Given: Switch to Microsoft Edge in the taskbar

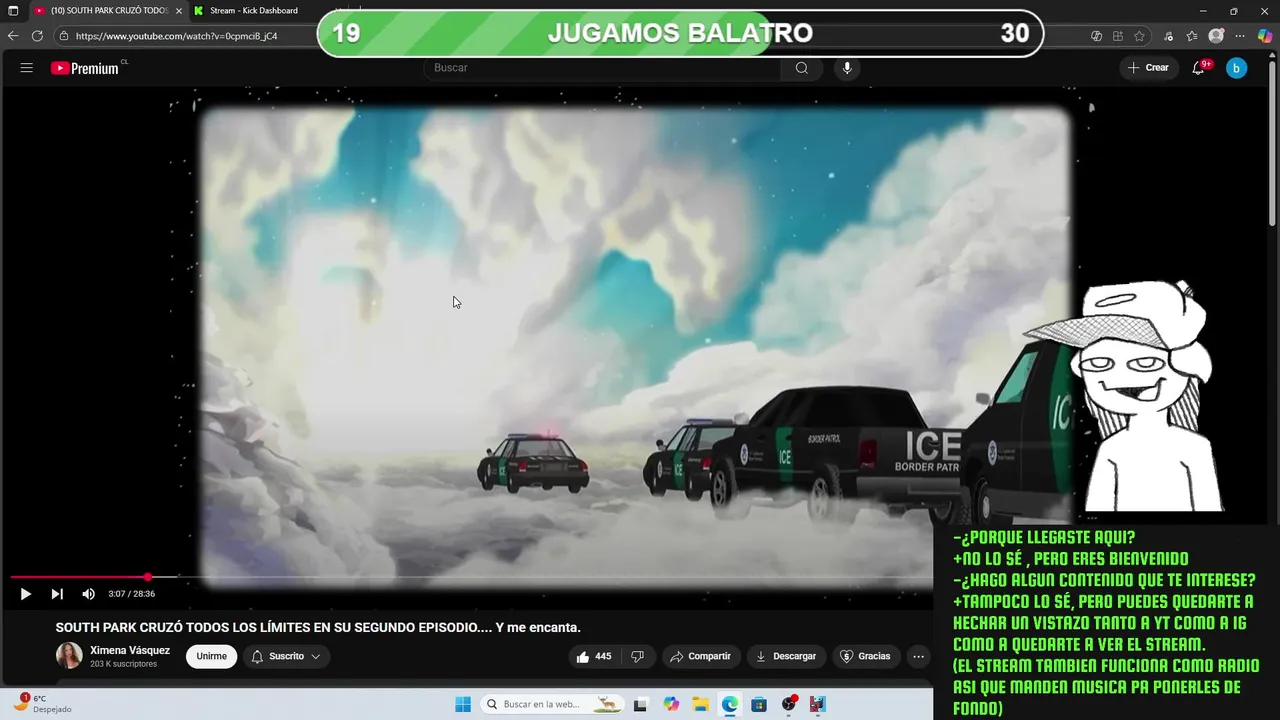Looking at the screenshot, I should point(730,704).
